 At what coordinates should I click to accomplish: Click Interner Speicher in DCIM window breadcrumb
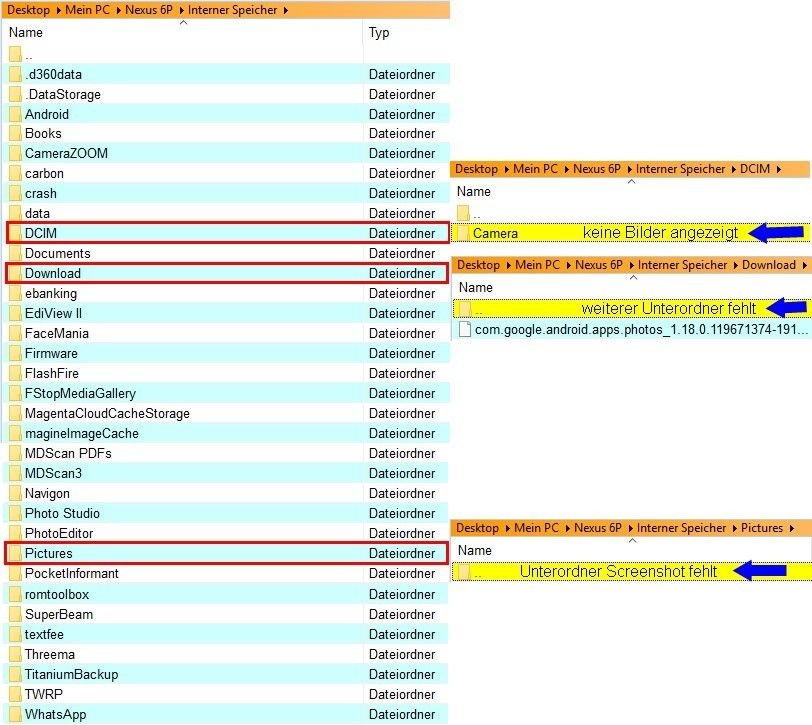coord(680,169)
